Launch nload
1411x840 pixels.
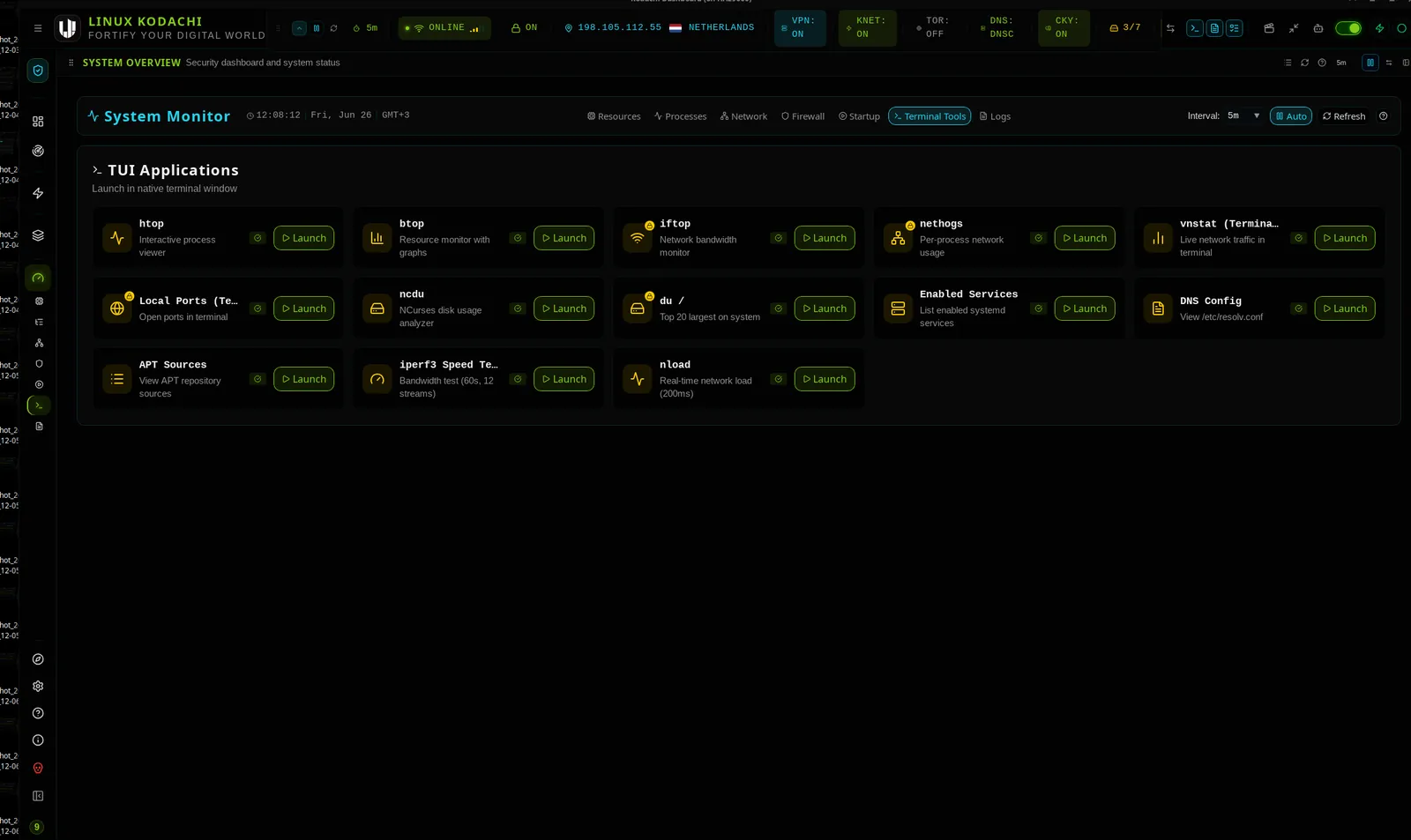(825, 379)
